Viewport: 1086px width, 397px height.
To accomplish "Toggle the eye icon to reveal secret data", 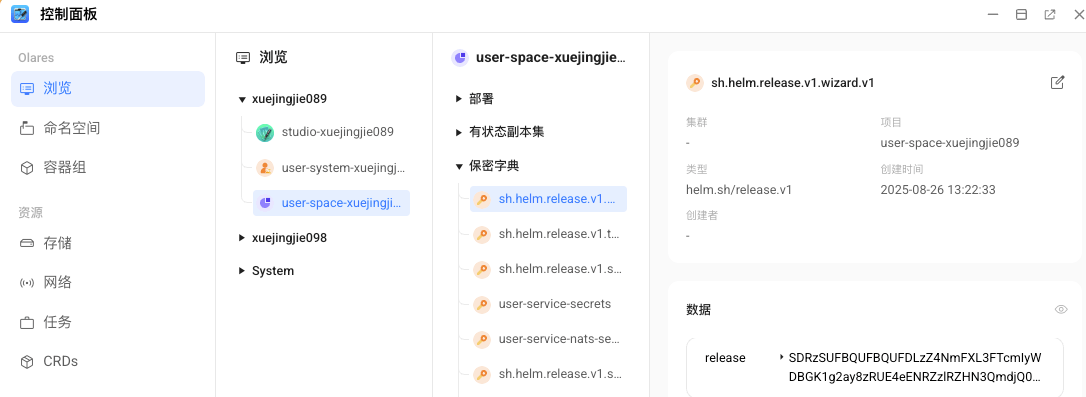I will (x=1060, y=309).
